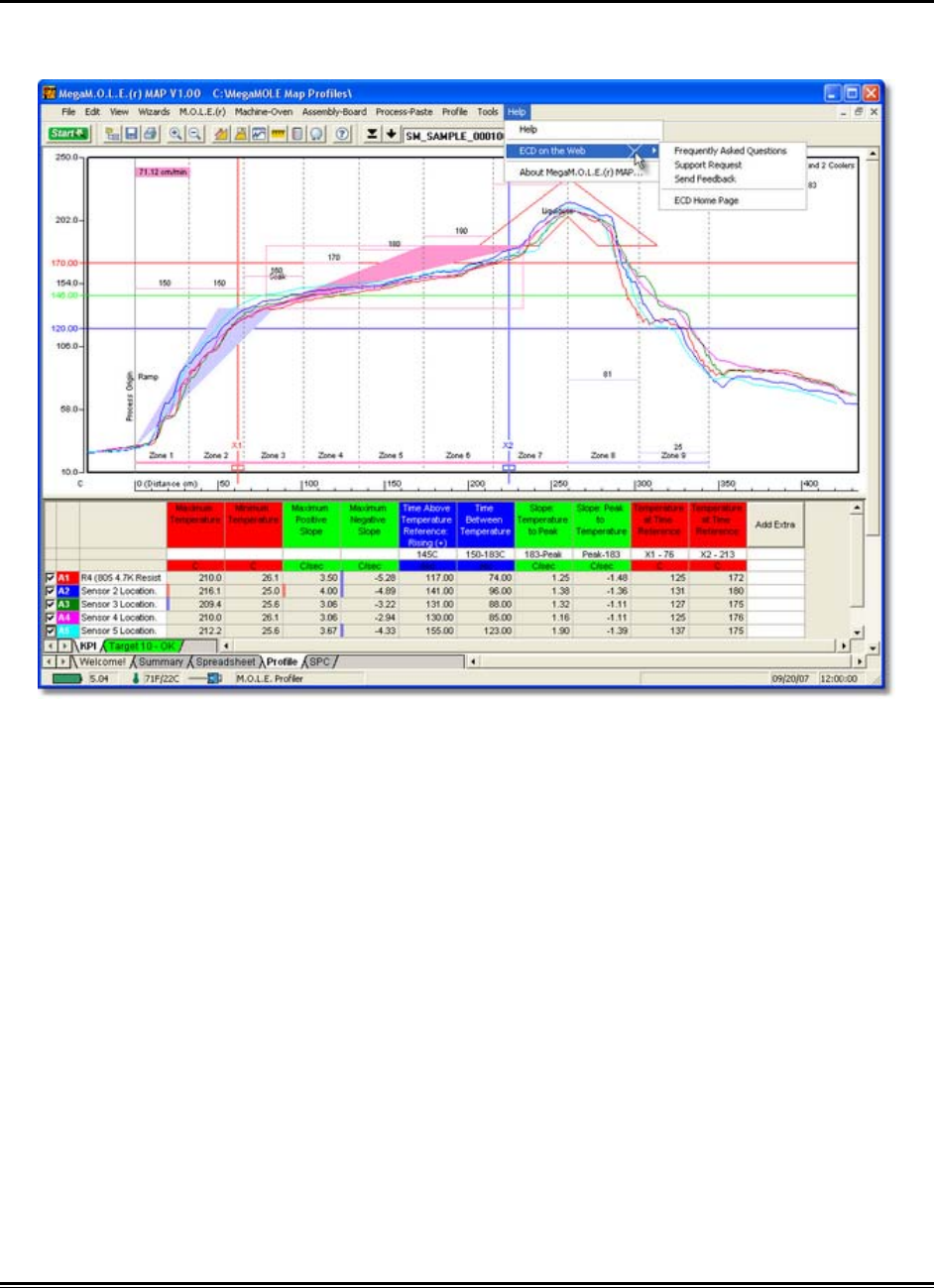Click the Save disk icon
Viewport: 934px width, 1288px height.
[x=132, y=134]
